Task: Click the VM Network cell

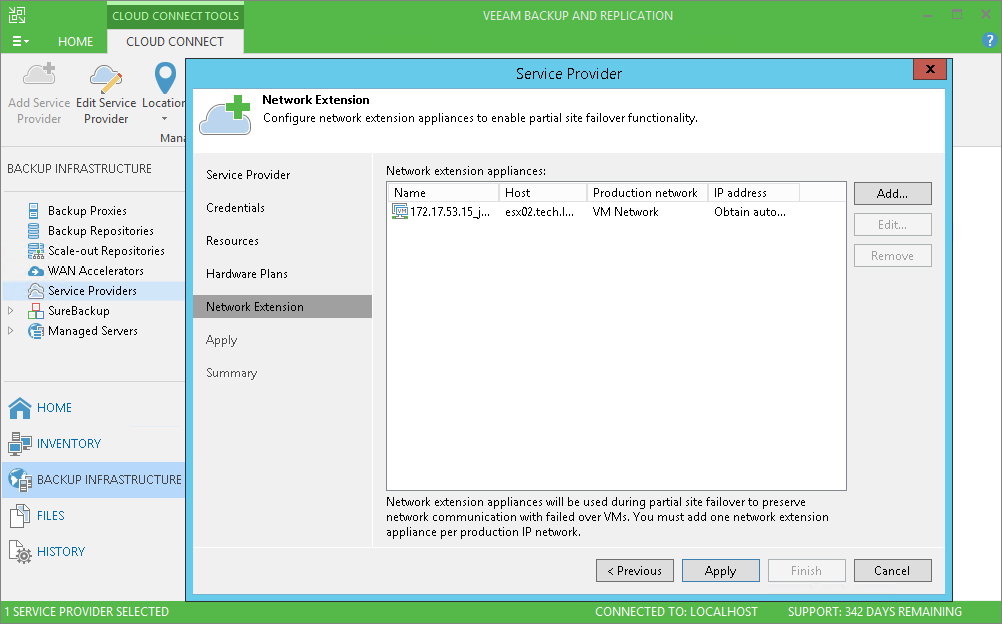Action: click(x=626, y=212)
